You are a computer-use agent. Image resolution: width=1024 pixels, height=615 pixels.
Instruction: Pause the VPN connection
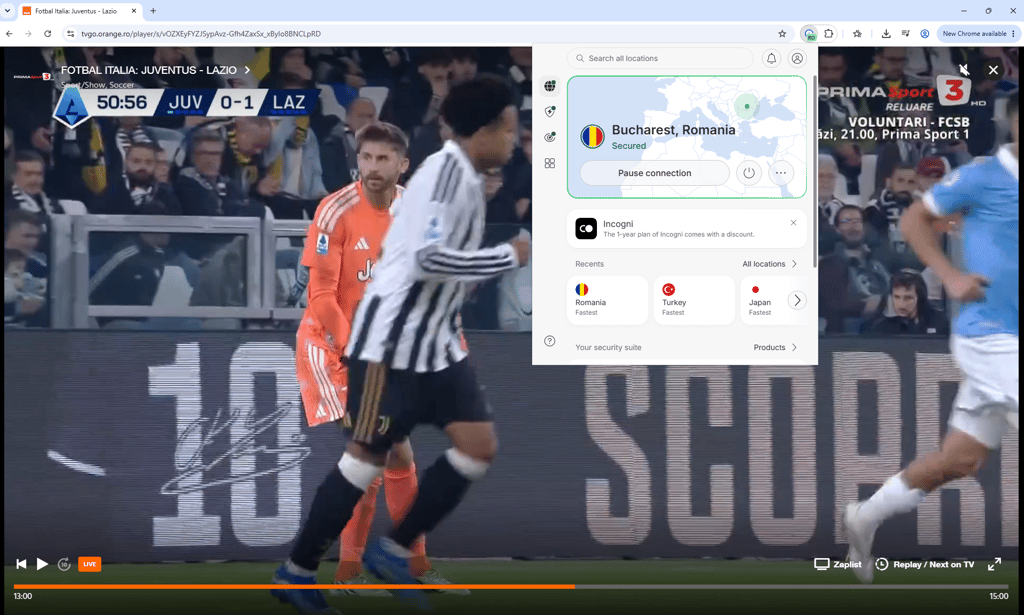point(654,173)
